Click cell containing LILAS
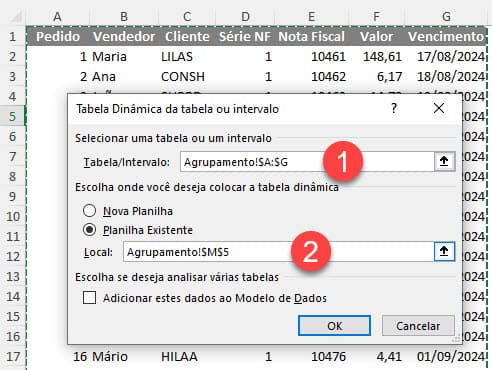 point(187,56)
